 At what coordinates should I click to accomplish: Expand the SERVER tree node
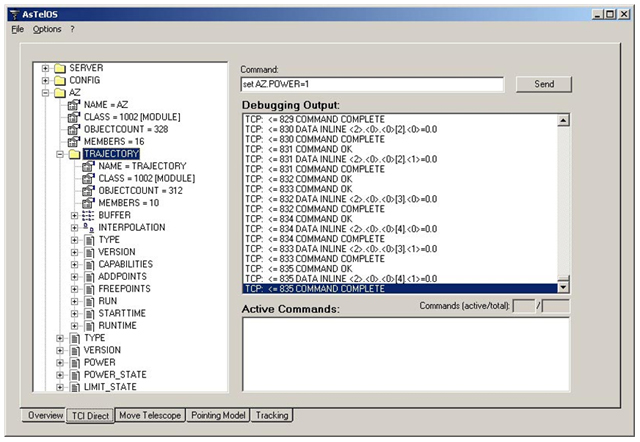tap(46, 68)
